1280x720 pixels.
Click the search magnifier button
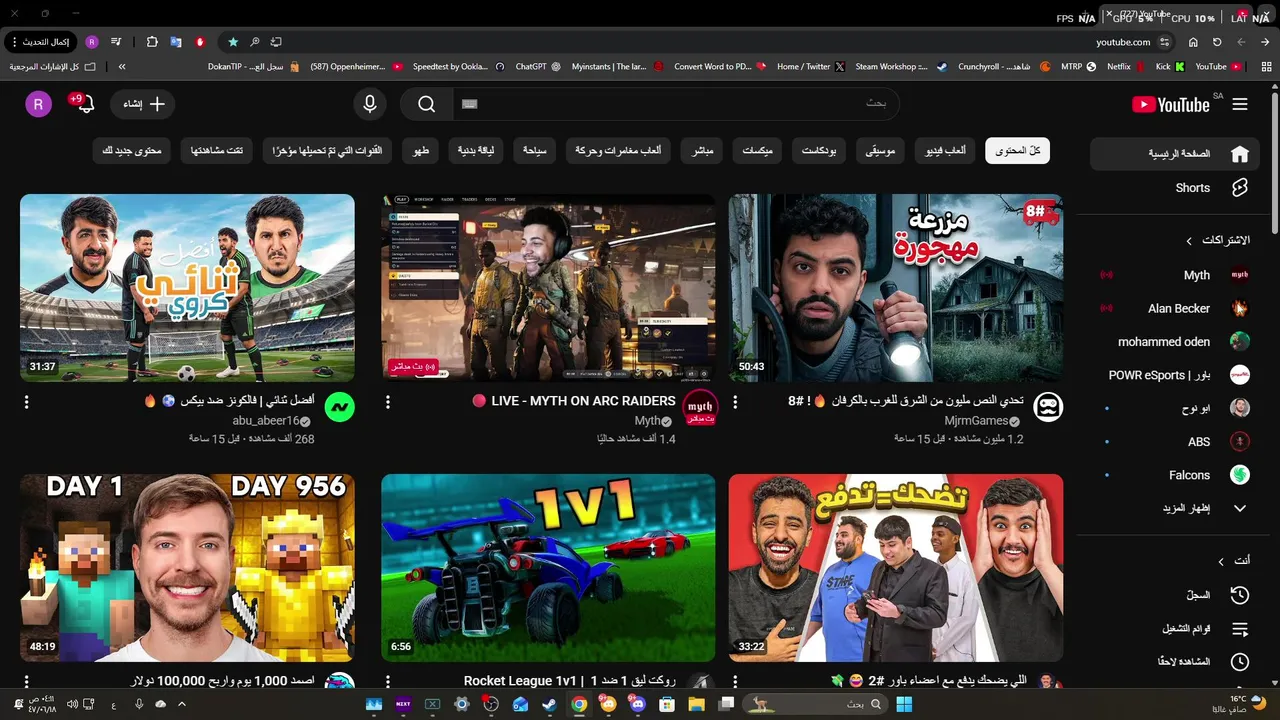(x=427, y=104)
